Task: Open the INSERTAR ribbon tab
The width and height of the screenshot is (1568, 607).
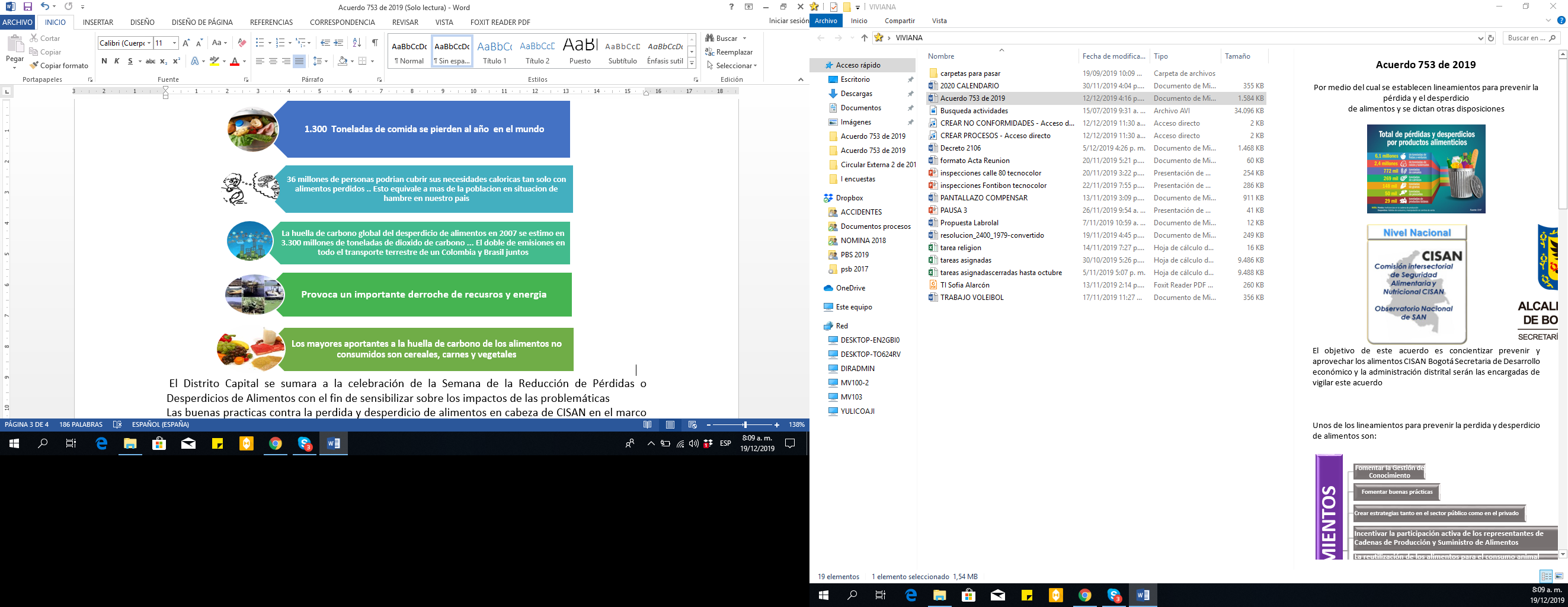Action: 98,22
